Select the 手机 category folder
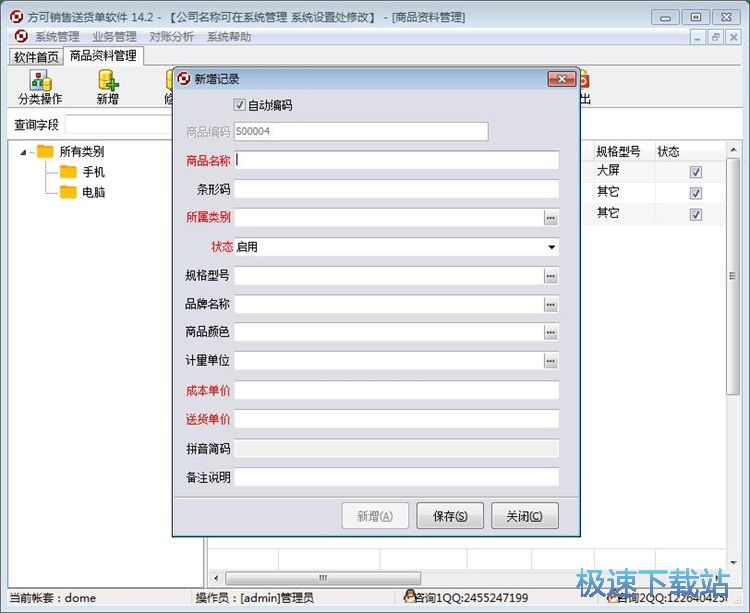750x613 pixels. tap(82, 172)
